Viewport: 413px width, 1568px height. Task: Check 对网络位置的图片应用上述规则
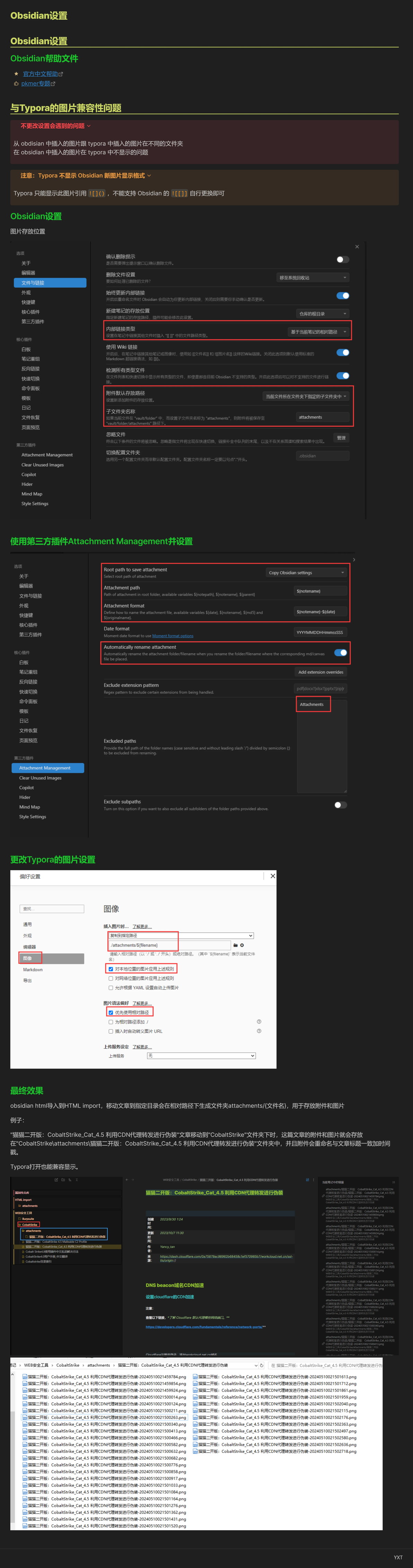point(111,978)
